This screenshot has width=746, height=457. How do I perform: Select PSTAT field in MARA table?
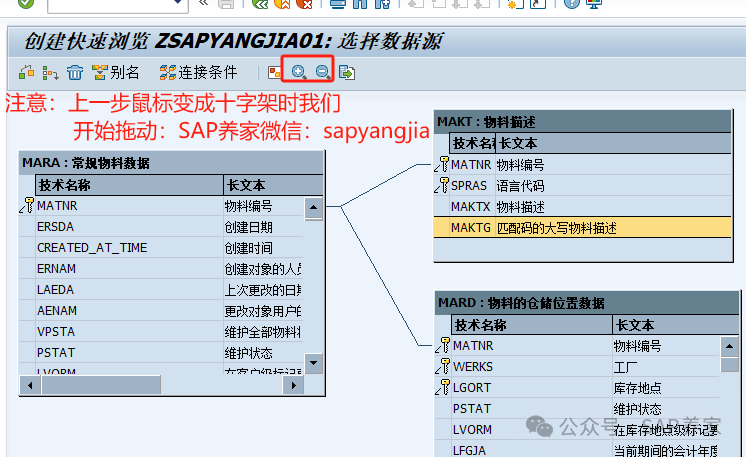click(161, 352)
